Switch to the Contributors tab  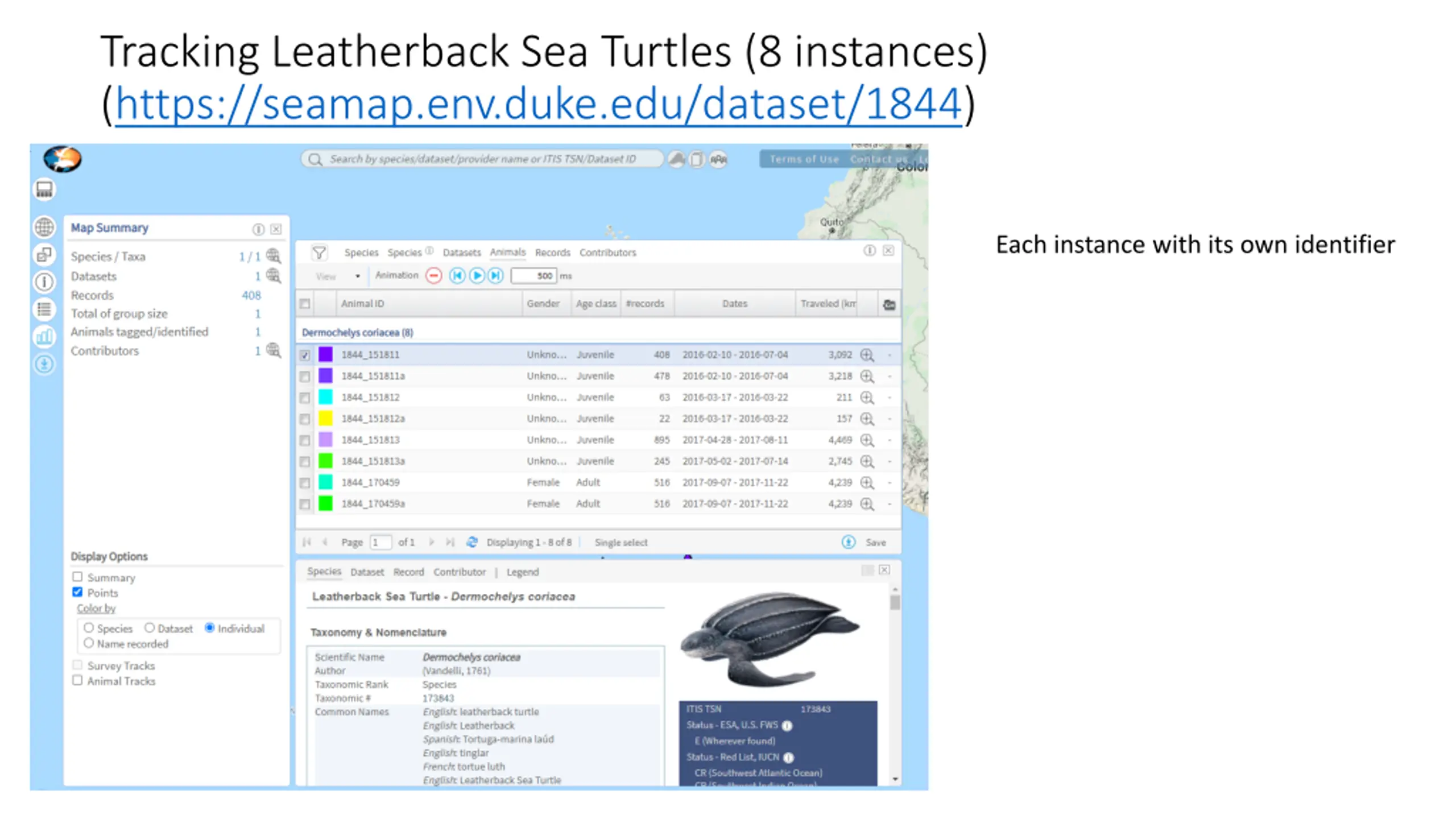coord(607,253)
